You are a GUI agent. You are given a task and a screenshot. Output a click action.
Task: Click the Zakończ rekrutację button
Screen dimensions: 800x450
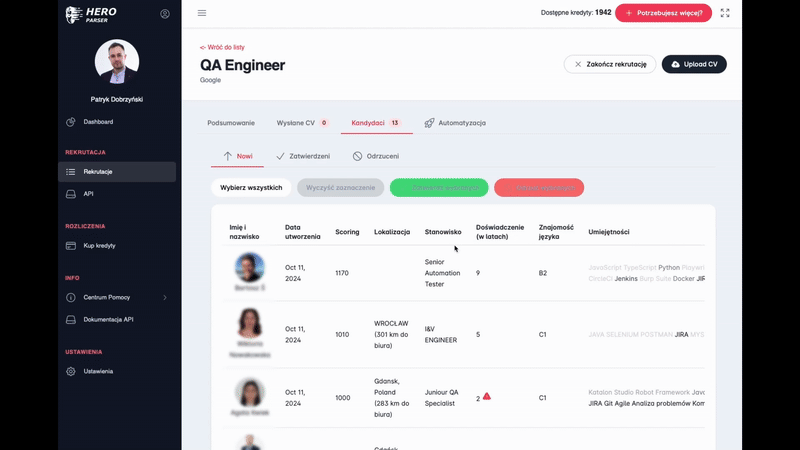(610, 64)
